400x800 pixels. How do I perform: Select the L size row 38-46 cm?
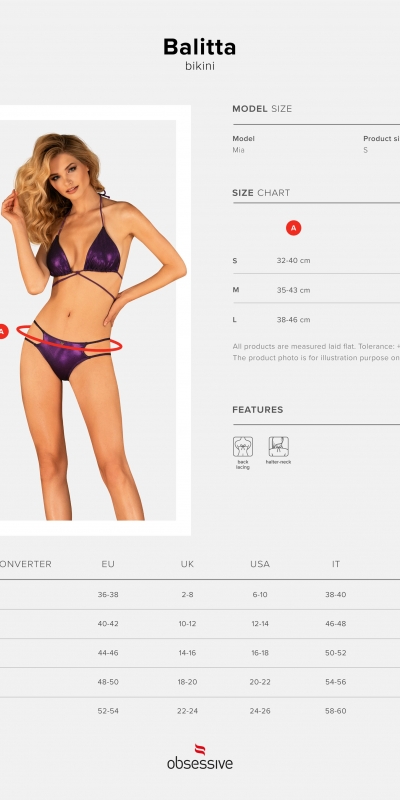pos(316,319)
